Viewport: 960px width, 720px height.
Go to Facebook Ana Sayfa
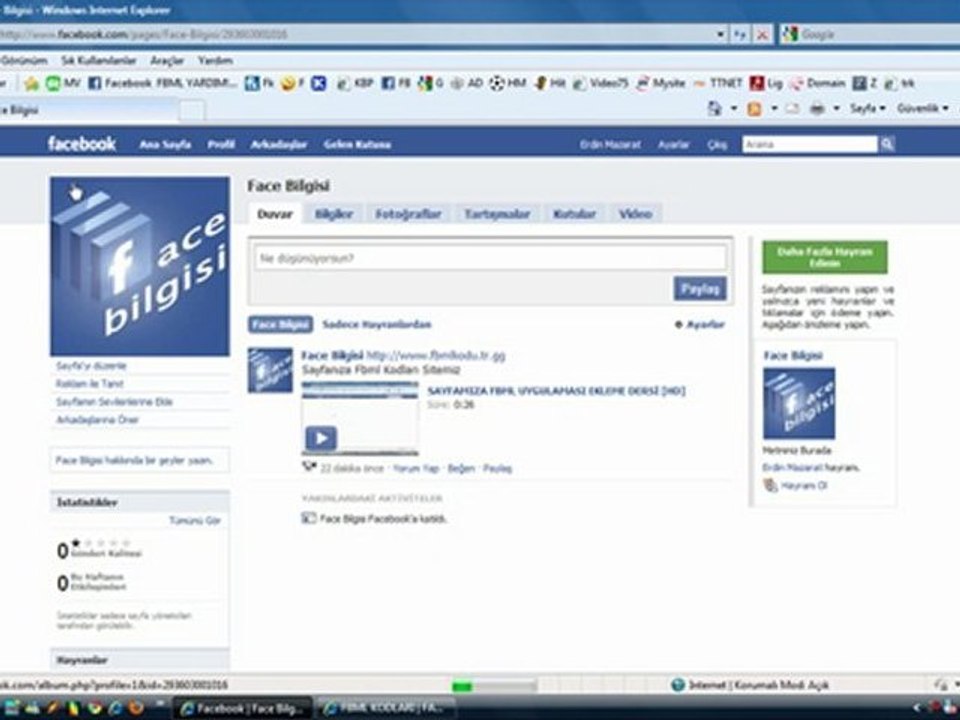pos(165,144)
